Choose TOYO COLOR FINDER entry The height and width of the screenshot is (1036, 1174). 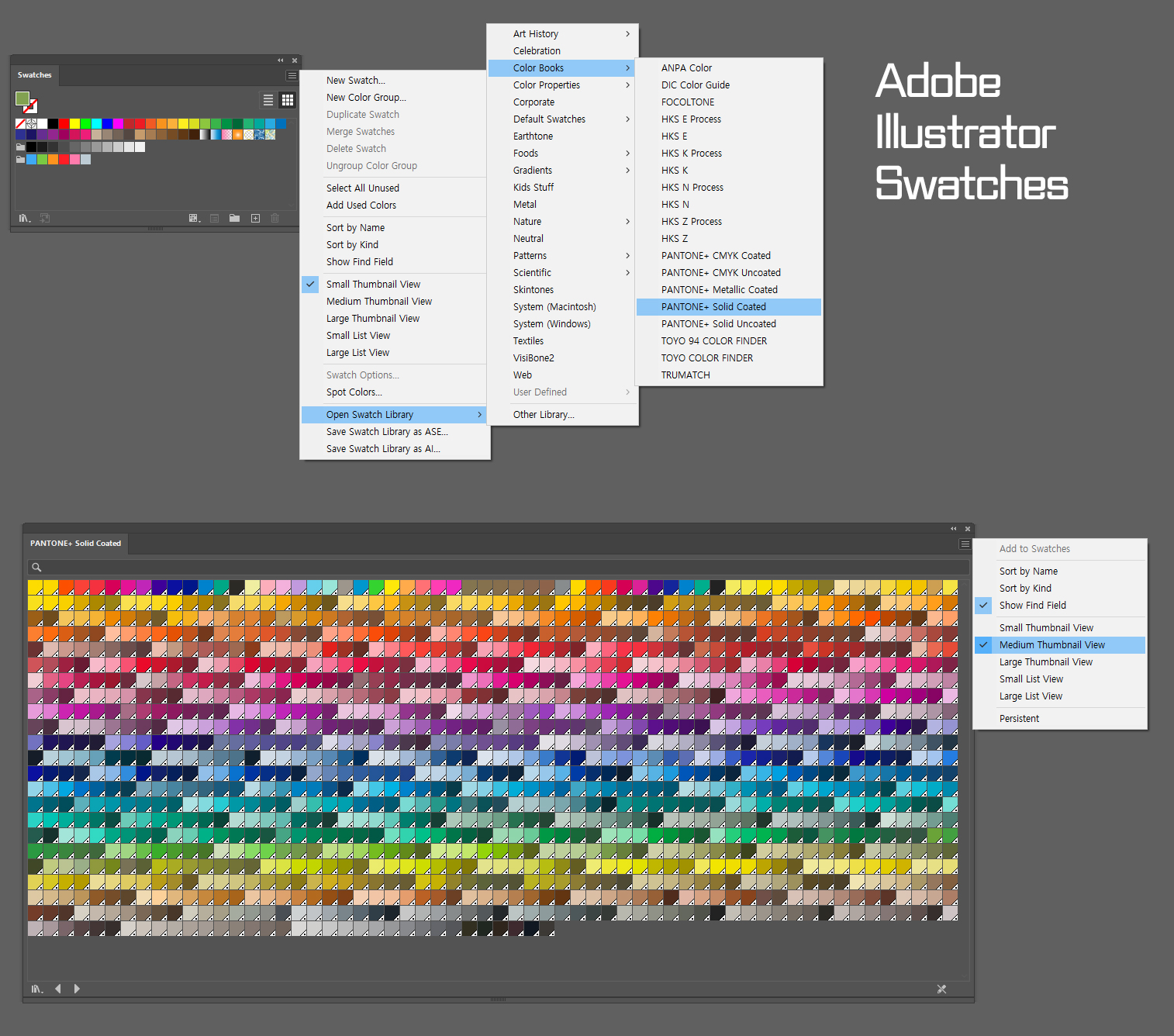[729, 358]
